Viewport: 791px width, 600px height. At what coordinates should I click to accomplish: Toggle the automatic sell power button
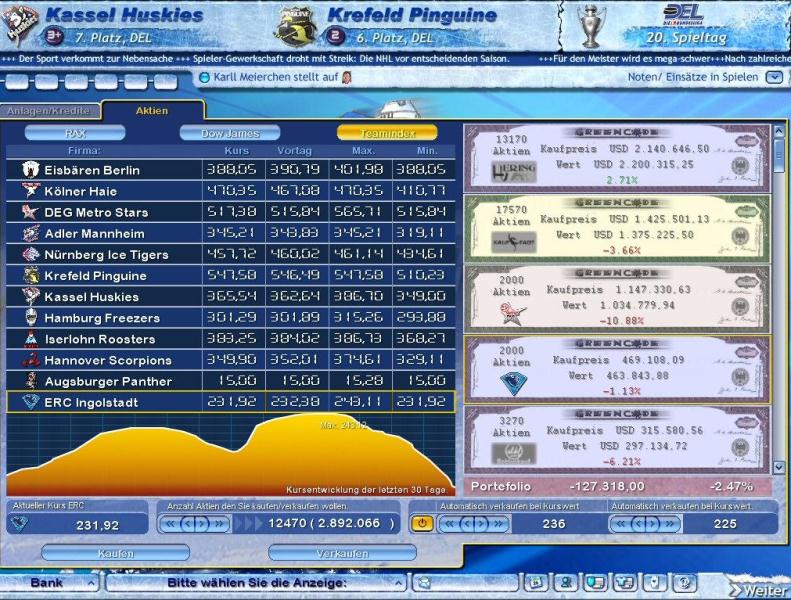pos(422,523)
